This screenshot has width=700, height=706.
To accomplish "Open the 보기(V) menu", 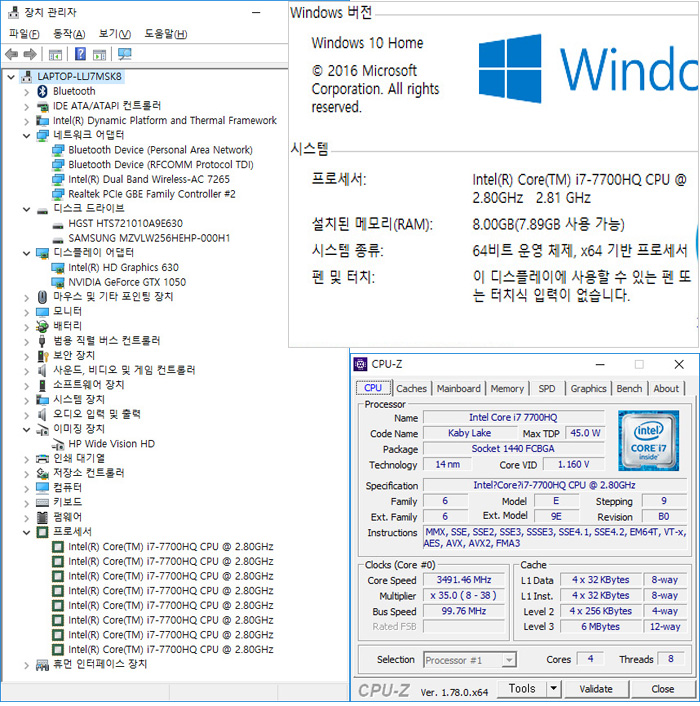I will pyautogui.click(x=114, y=34).
